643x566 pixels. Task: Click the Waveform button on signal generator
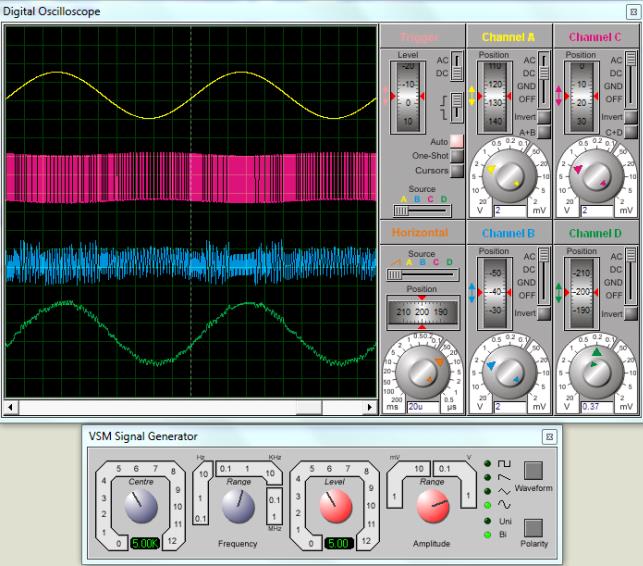tap(533, 468)
